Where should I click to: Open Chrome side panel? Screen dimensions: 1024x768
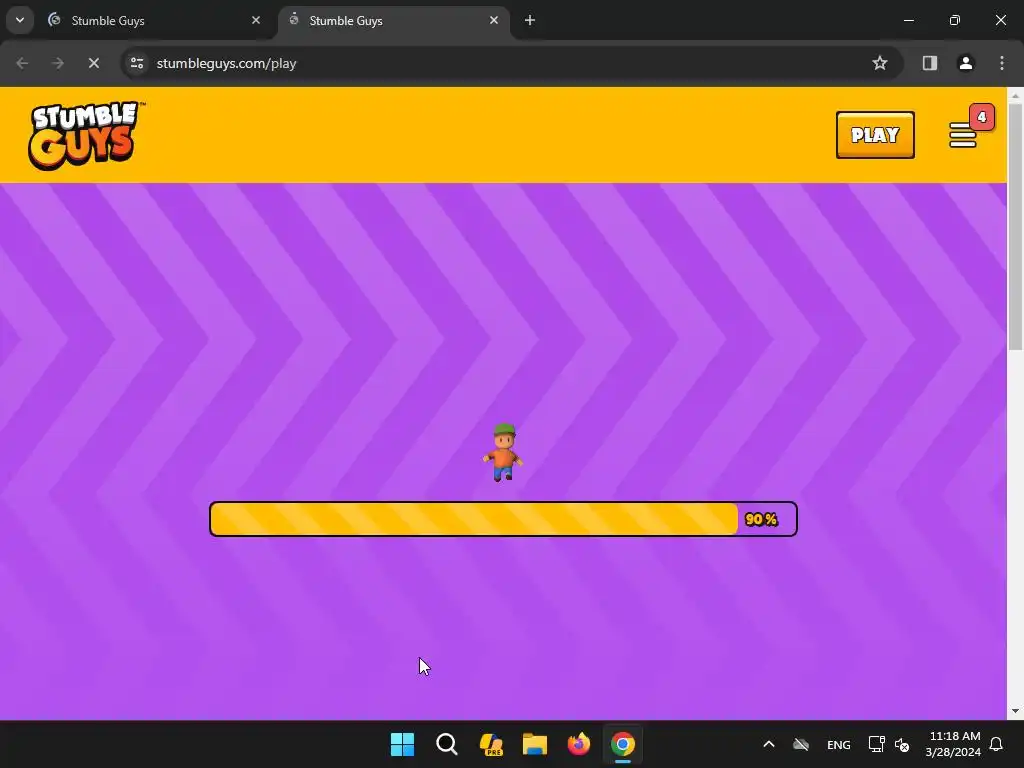(929, 63)
